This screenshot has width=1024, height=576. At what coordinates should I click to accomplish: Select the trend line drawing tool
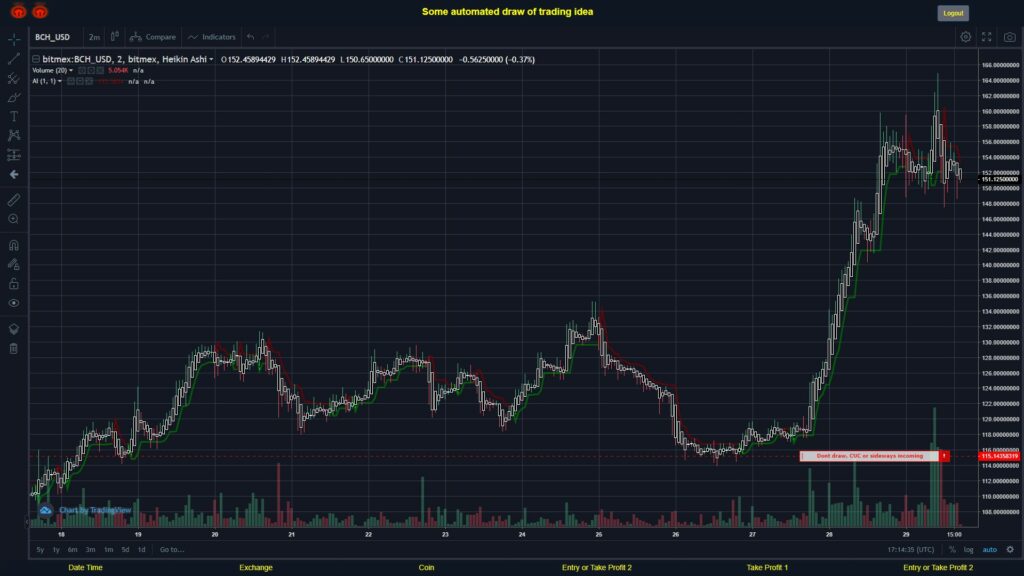tap(14, 59)
